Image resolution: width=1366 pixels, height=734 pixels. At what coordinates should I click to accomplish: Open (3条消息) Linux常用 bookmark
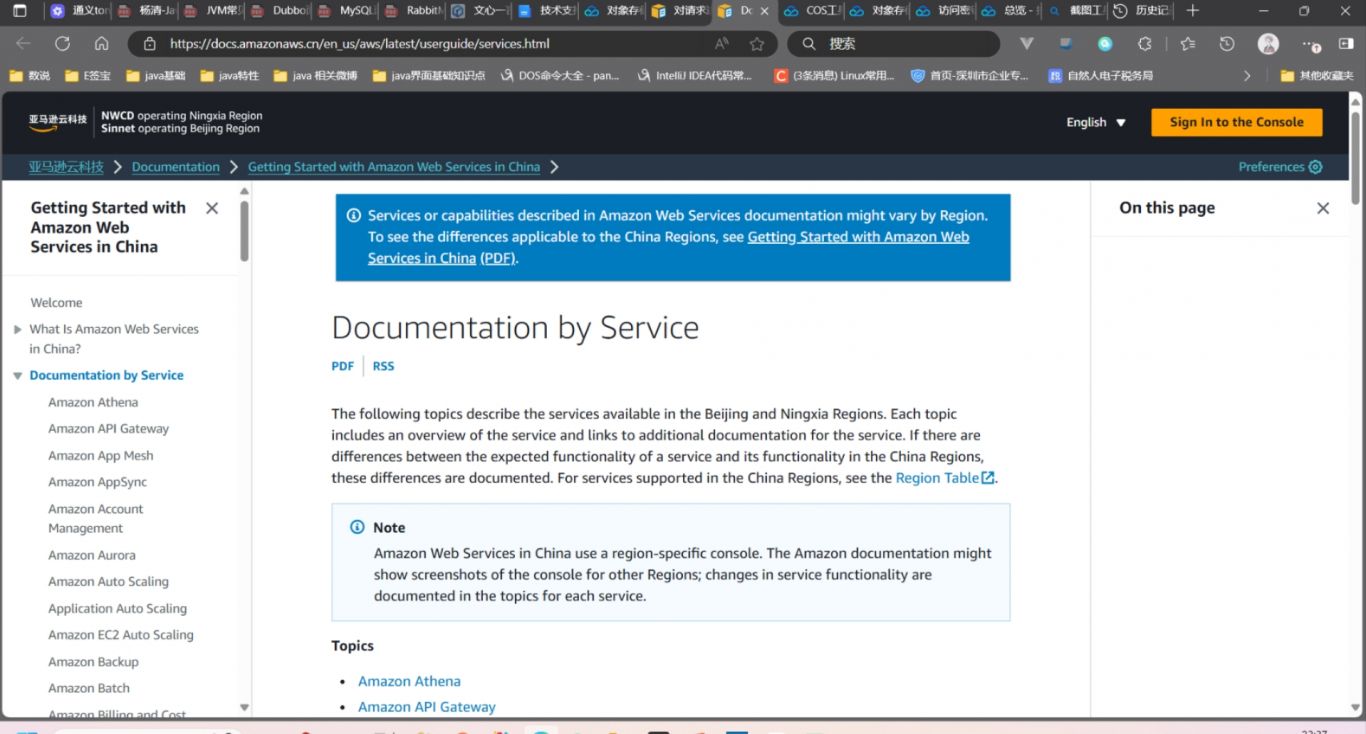[835, 75]
